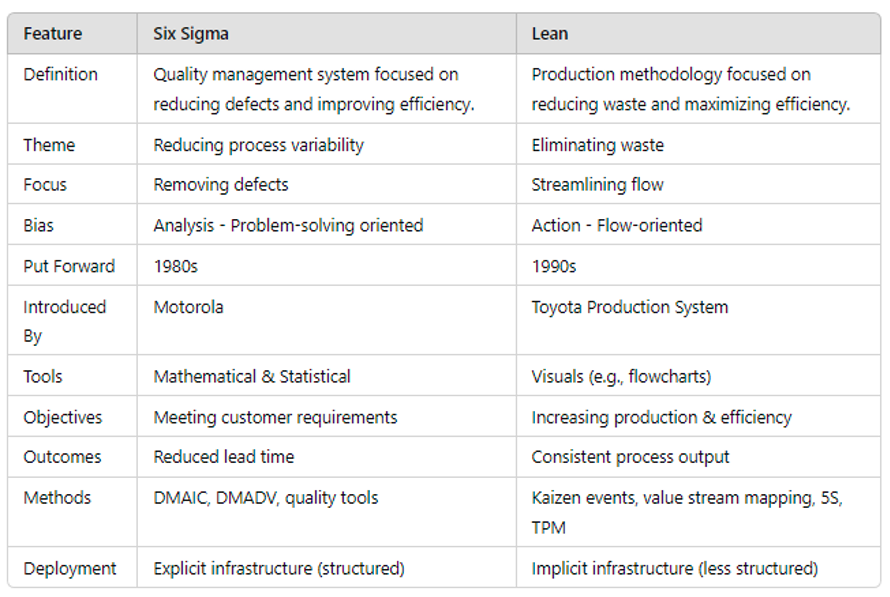Click the DMAIC, DMADV, quality tools cell
Image resolution: width=890 pixels, height=597 pixels.
coord(265,498)
